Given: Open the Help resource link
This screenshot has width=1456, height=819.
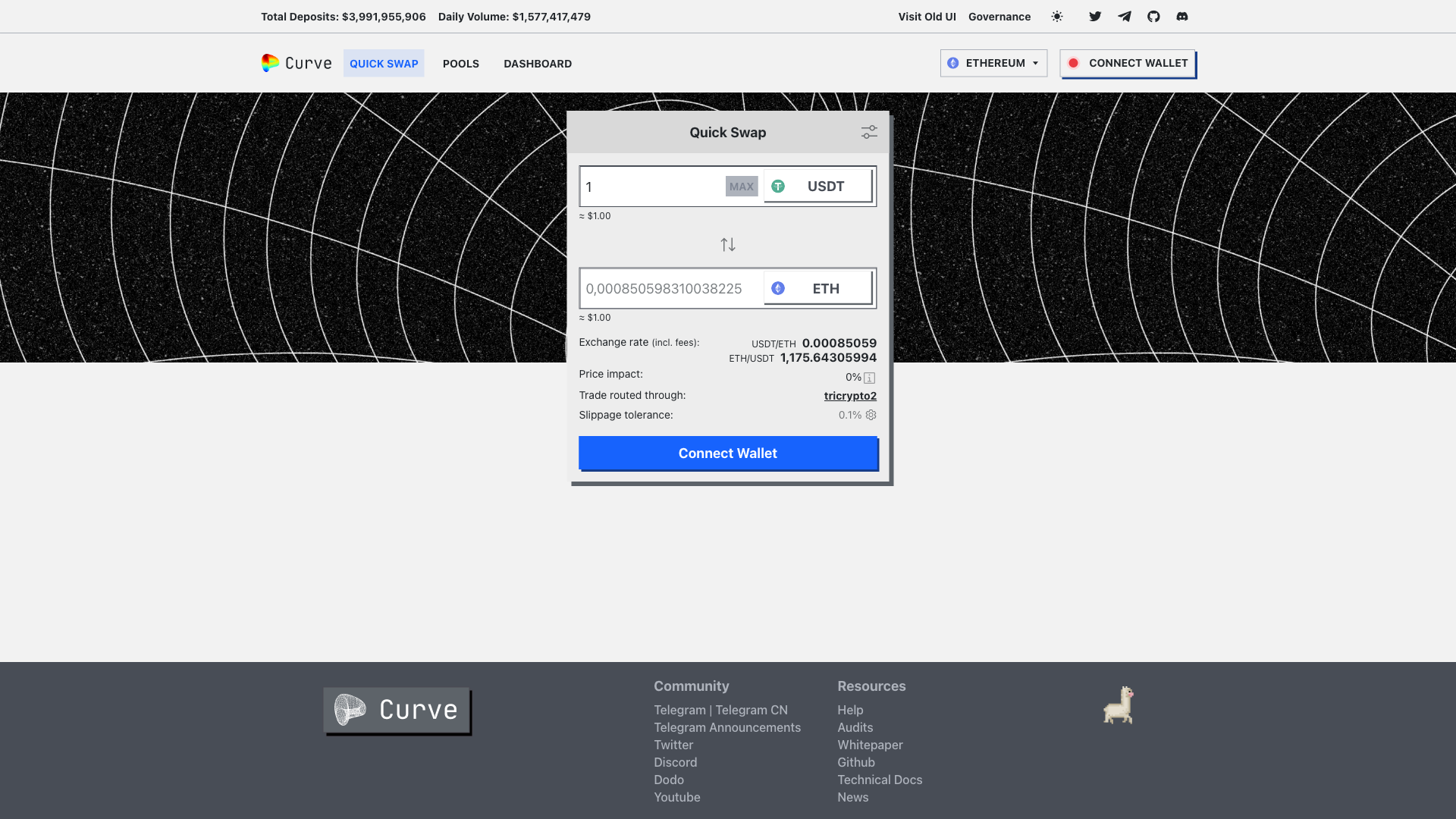Looking at the screenshot, I should 850,710.
